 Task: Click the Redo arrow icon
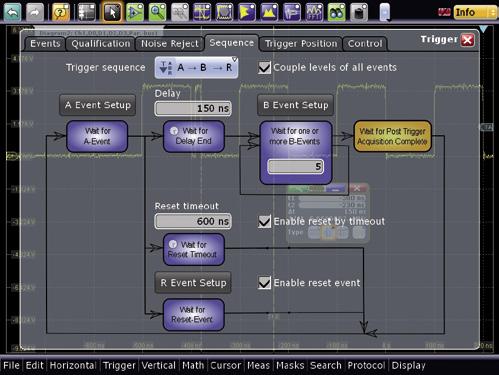(x=35, y=12)
